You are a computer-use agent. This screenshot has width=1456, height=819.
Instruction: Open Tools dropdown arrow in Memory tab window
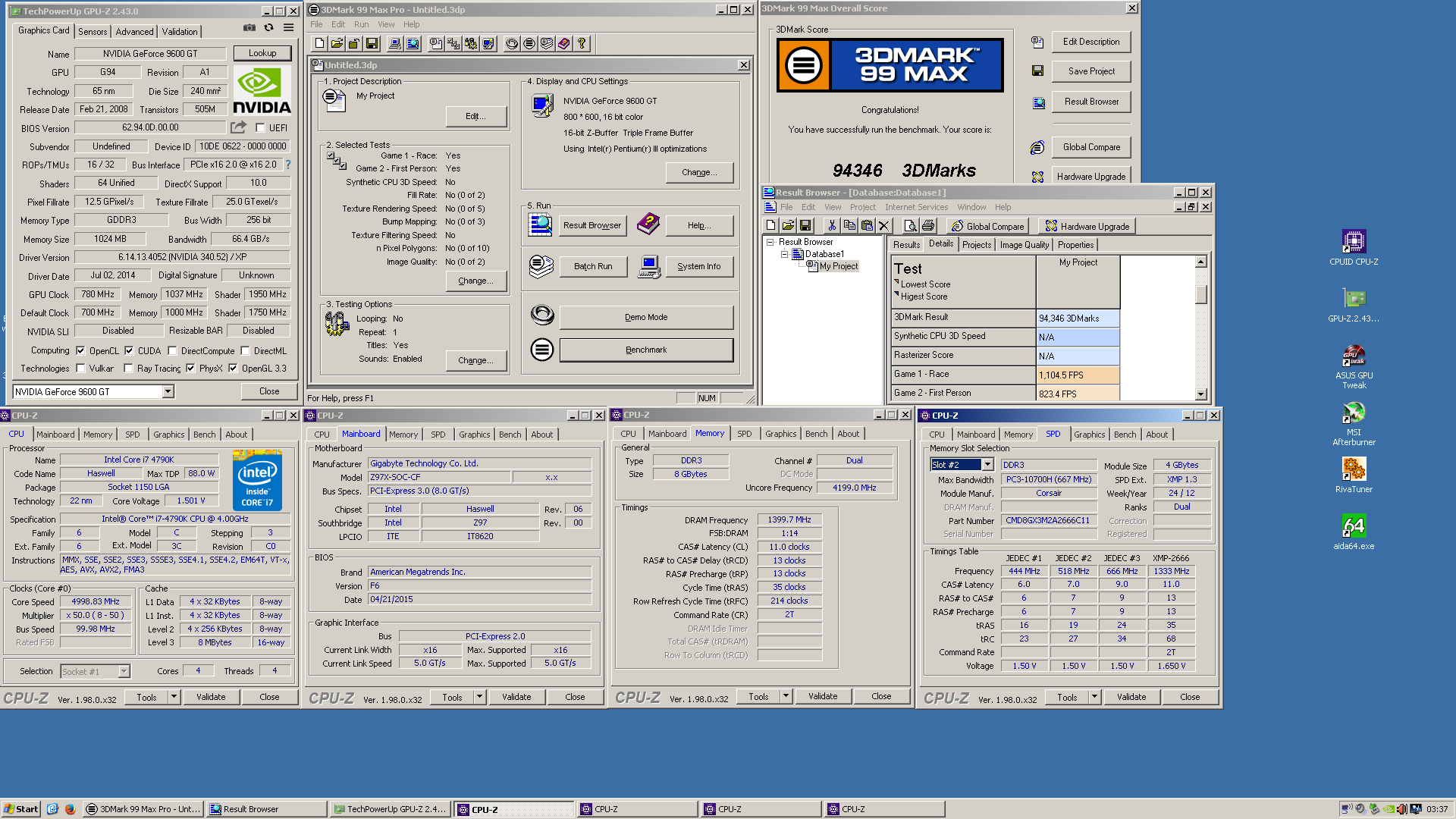786,695
